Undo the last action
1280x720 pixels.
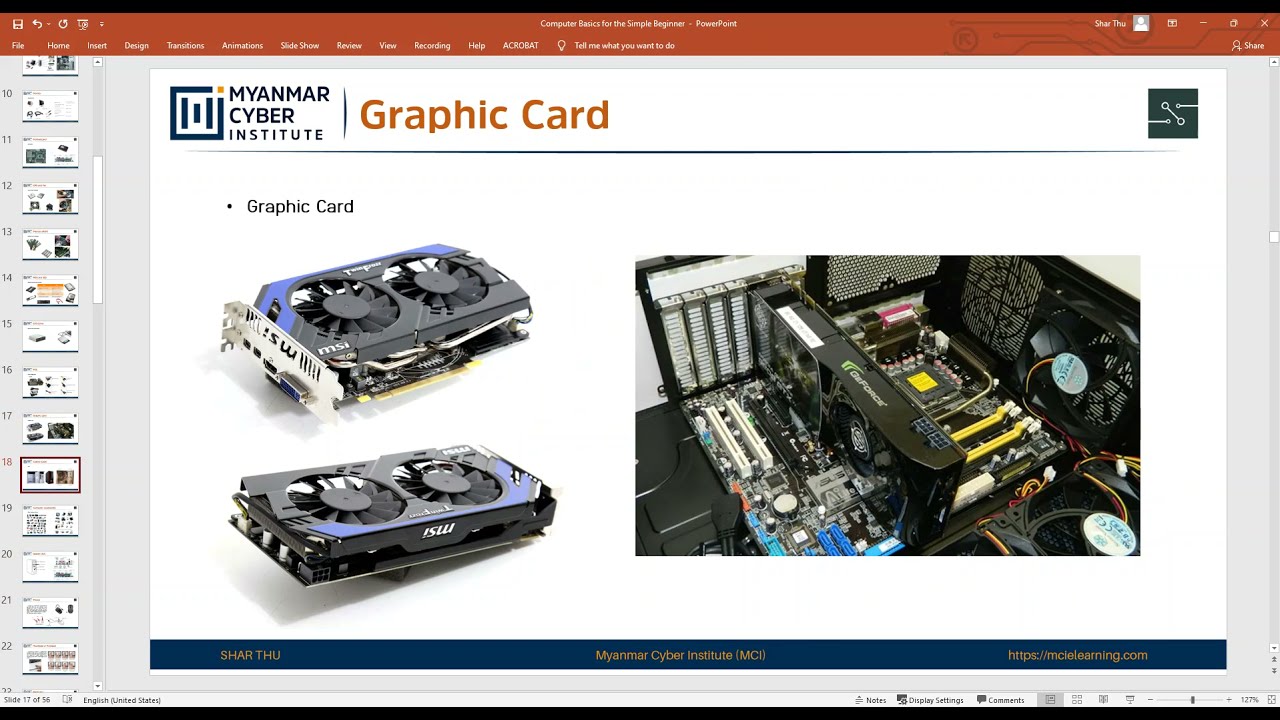point(37,23)
